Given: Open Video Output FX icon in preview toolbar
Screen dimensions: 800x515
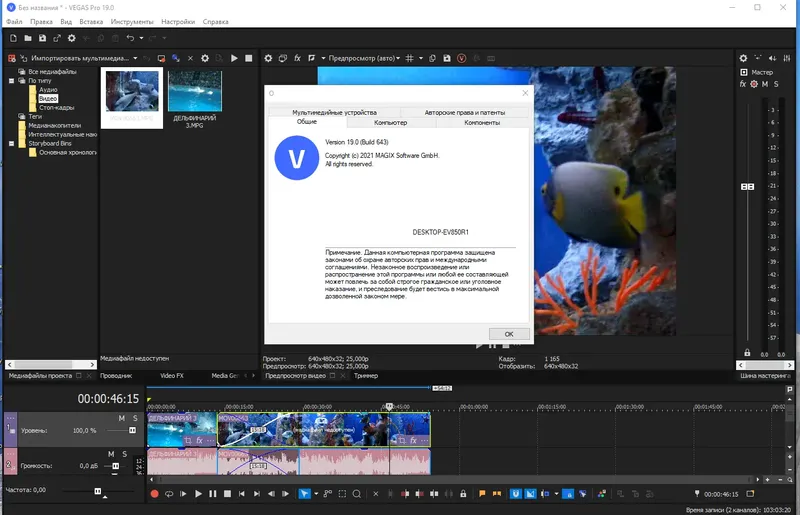Looking at the screenshot, I should tap(297, 58).
